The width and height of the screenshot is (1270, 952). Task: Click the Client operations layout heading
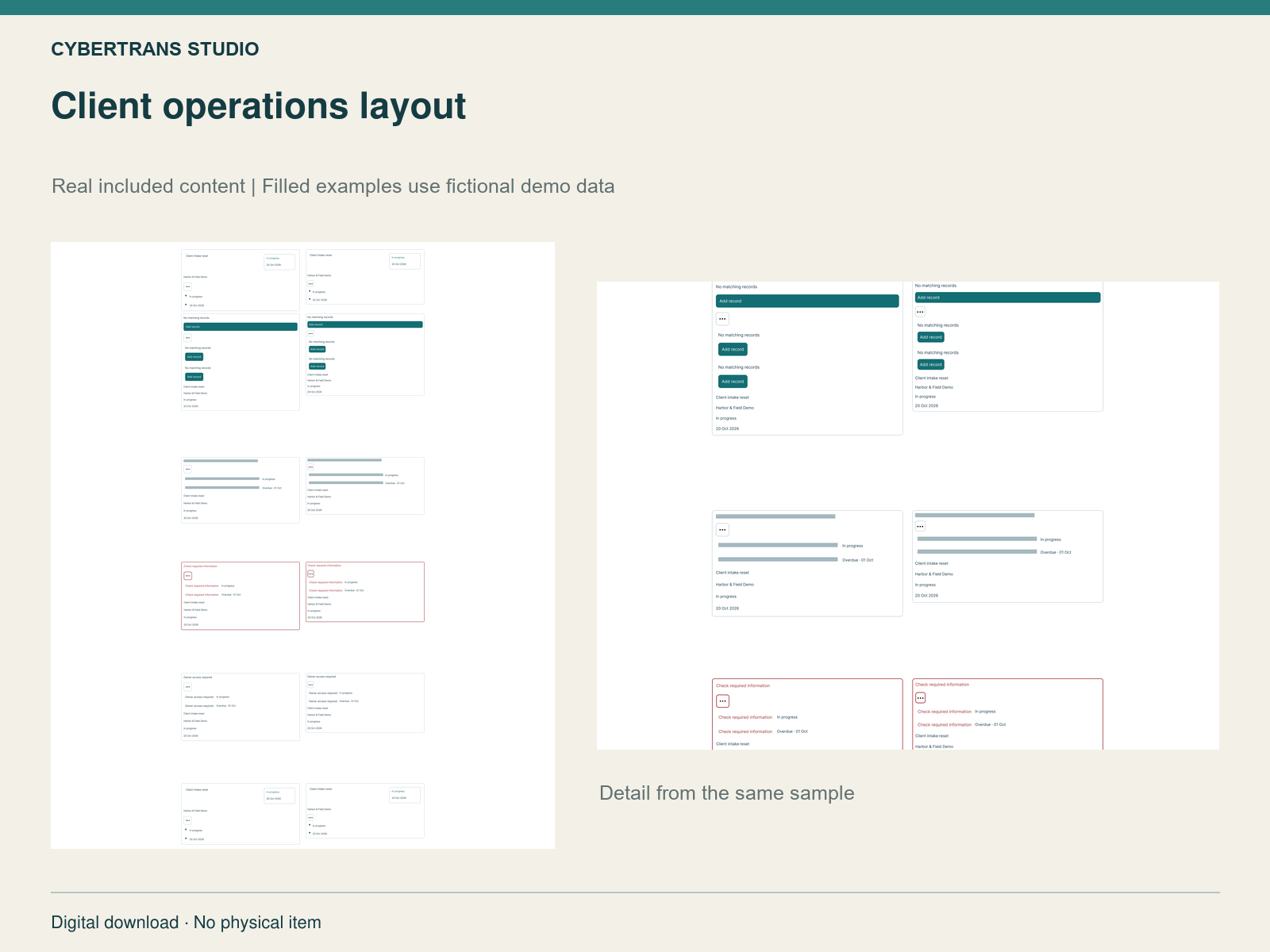point(259,106)
